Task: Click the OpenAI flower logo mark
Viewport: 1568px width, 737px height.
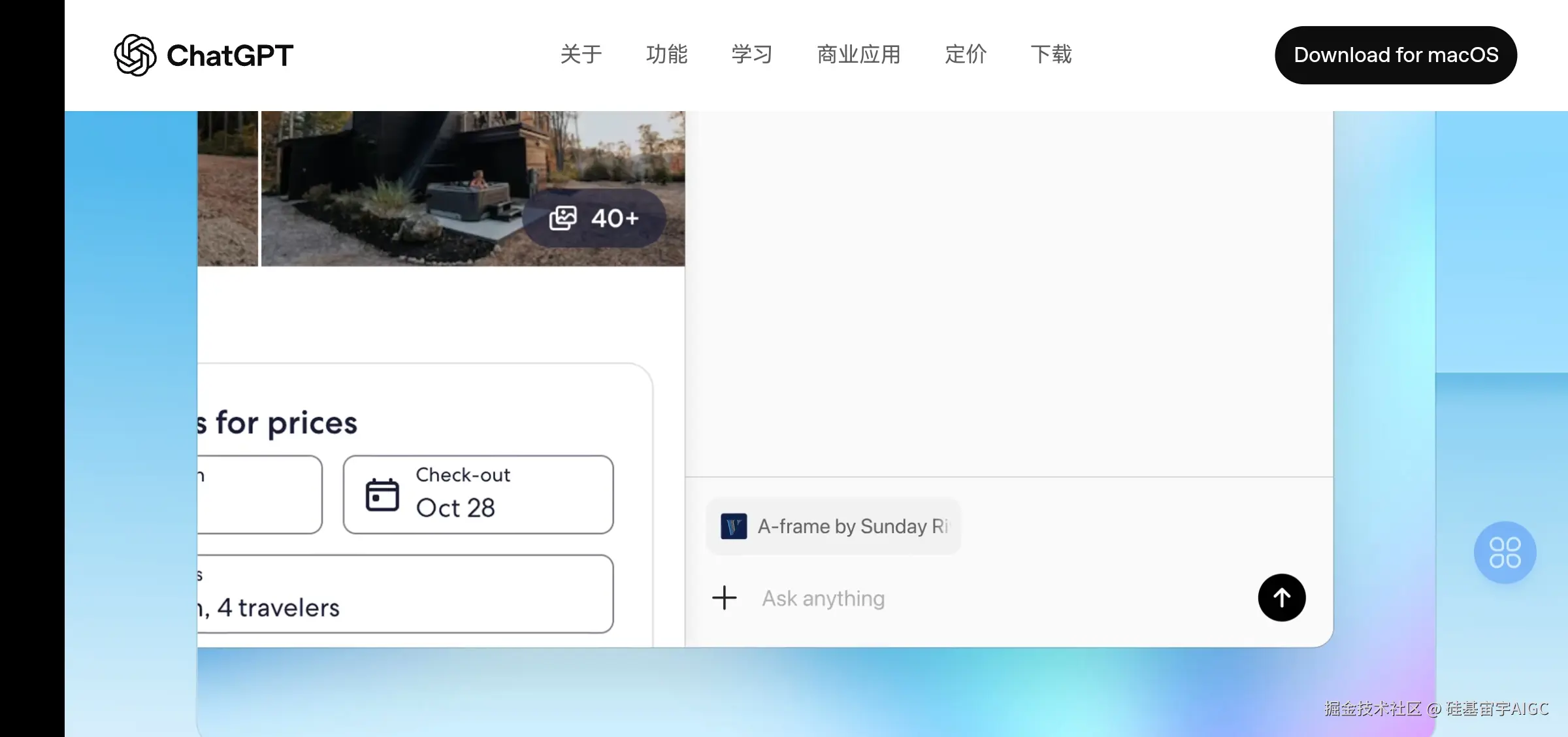Action: [135, 55]
